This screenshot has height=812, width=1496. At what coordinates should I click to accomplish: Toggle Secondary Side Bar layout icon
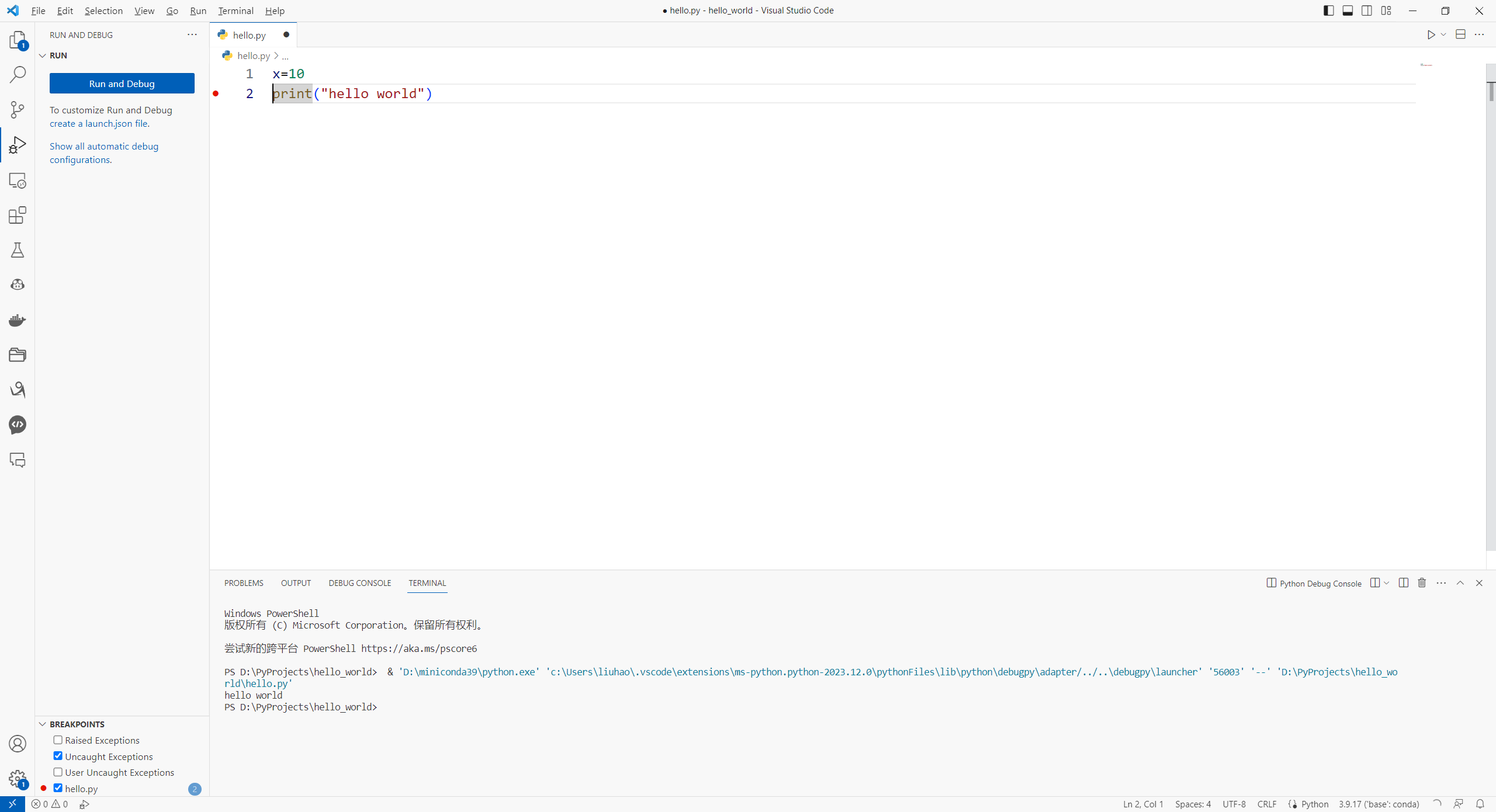tap(1367, 11)
